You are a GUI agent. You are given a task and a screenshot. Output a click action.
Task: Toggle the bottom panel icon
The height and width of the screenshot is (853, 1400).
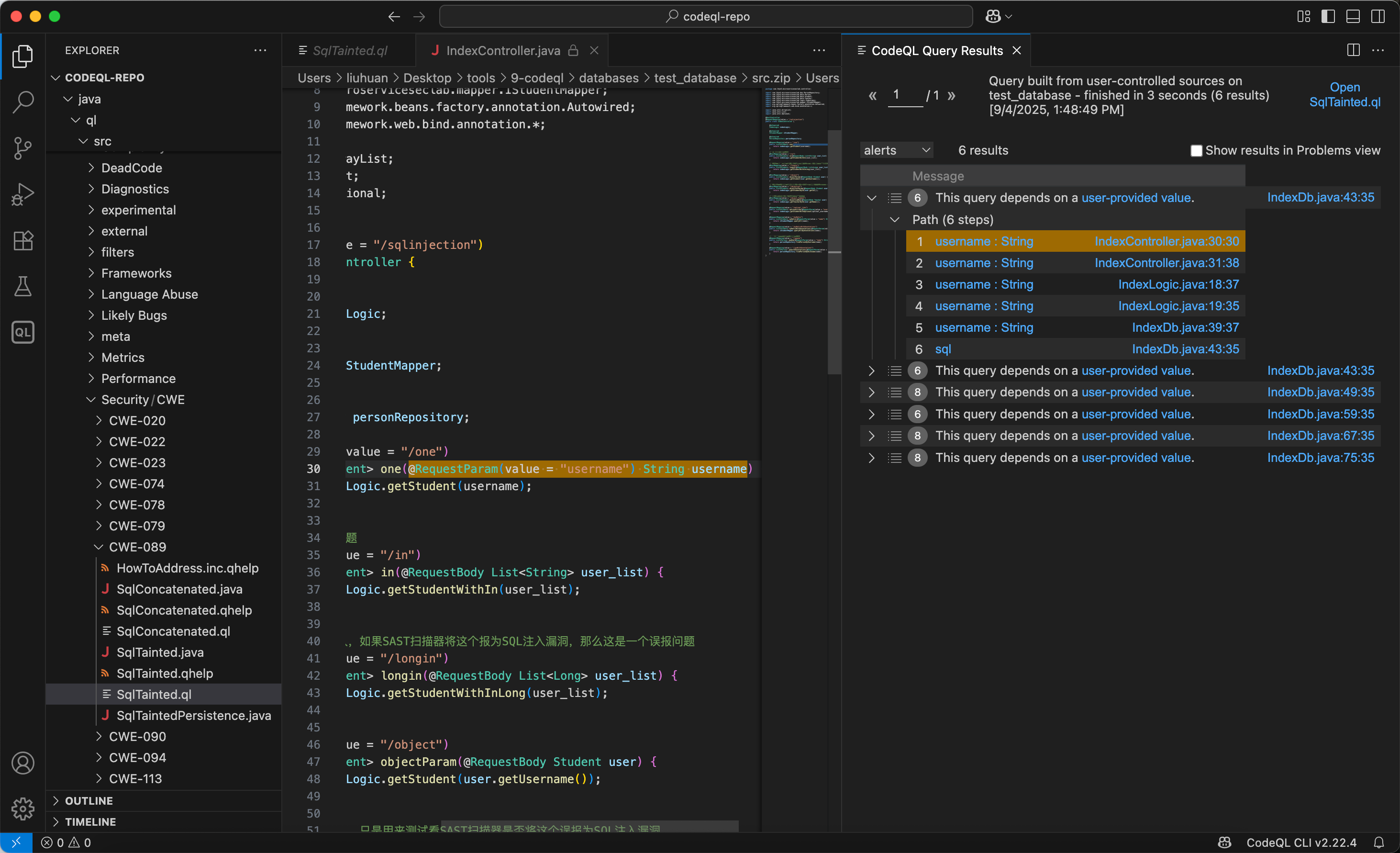[1353, 16]
